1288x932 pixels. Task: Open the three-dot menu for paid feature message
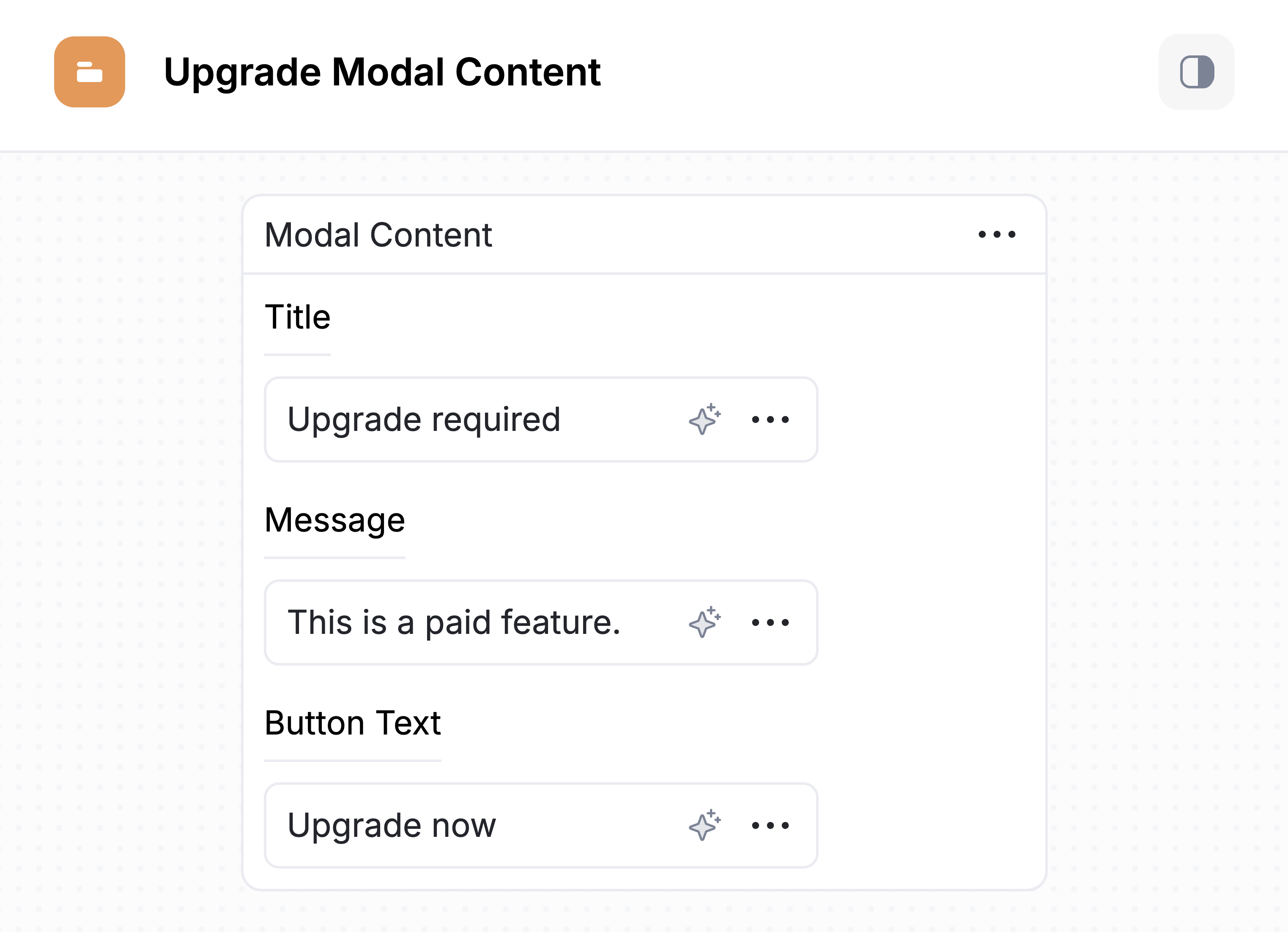click(x=770, y=622)
